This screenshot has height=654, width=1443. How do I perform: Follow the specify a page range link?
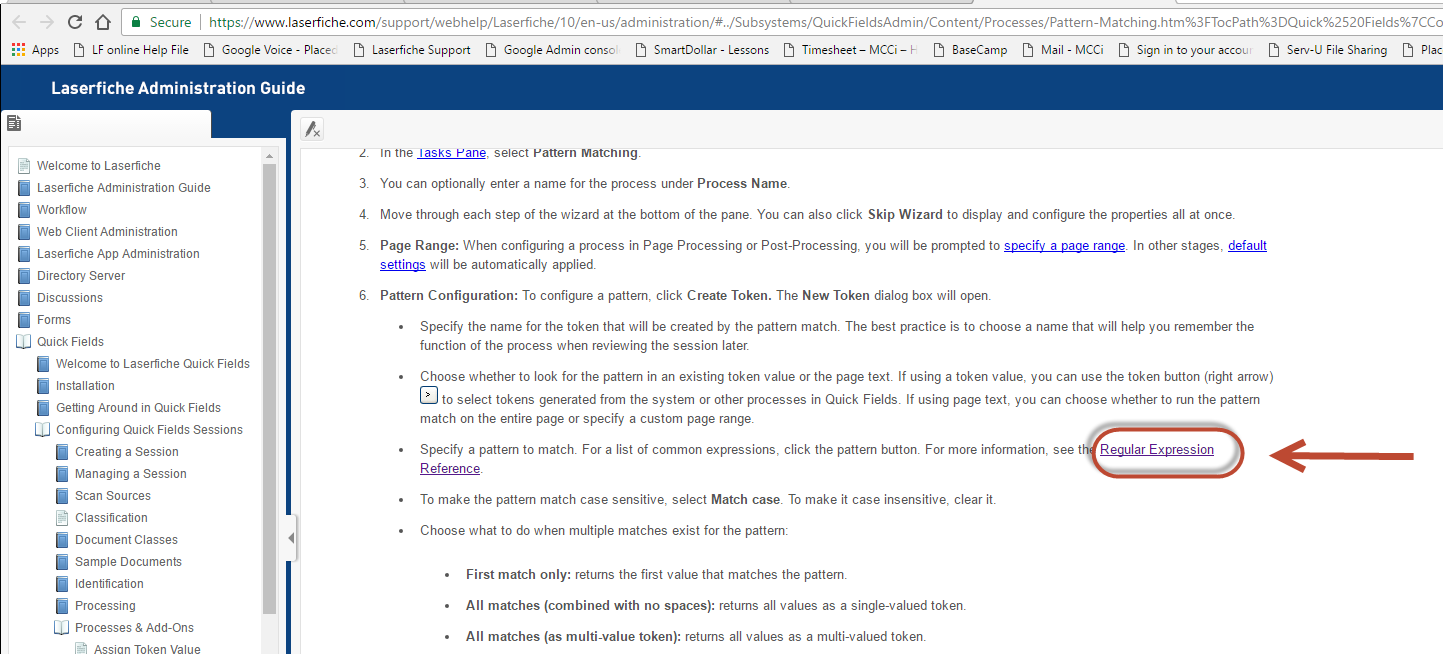[x=1064, y=245]
